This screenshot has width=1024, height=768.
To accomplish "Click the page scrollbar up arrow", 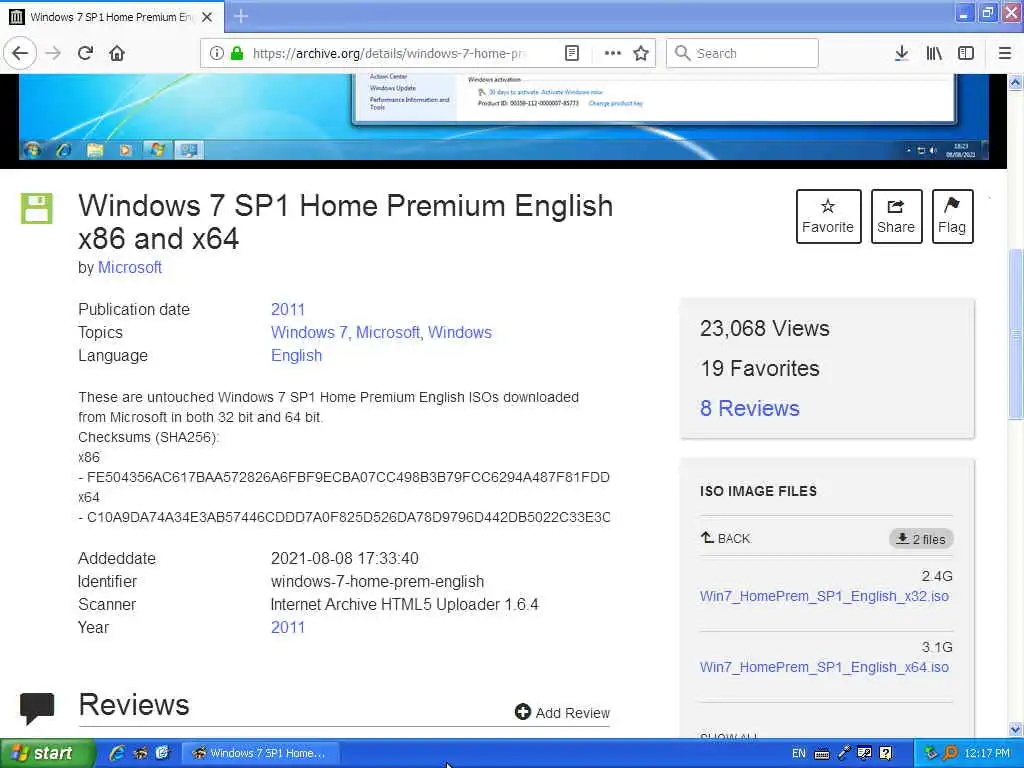I will [1015, 83].
